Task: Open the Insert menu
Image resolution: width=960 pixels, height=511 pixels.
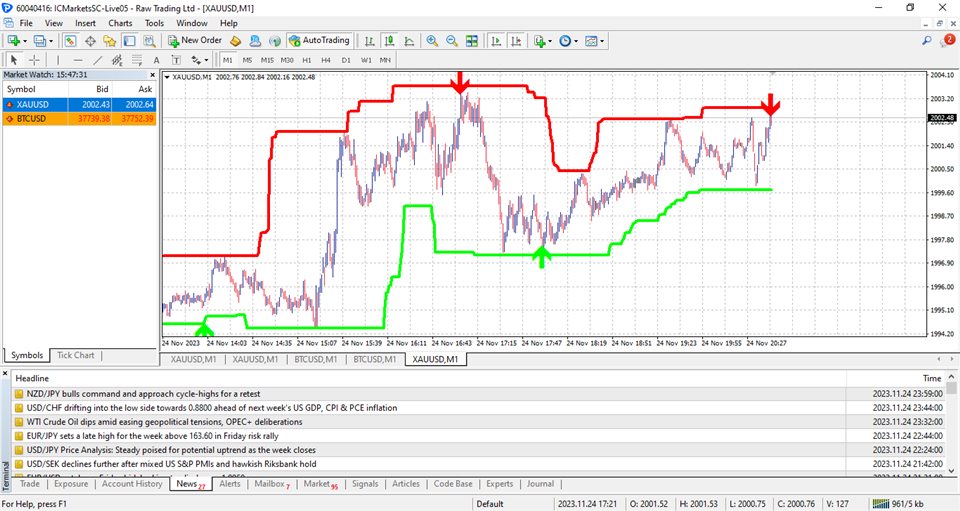Action: tap(85, 23)
